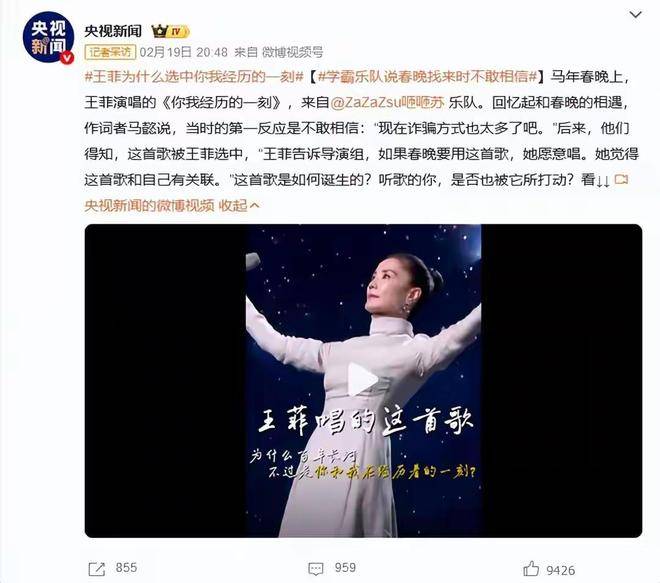Screen dimensions: 660x583
Task: Click the 微博视频号 source link
Action: 293,52
